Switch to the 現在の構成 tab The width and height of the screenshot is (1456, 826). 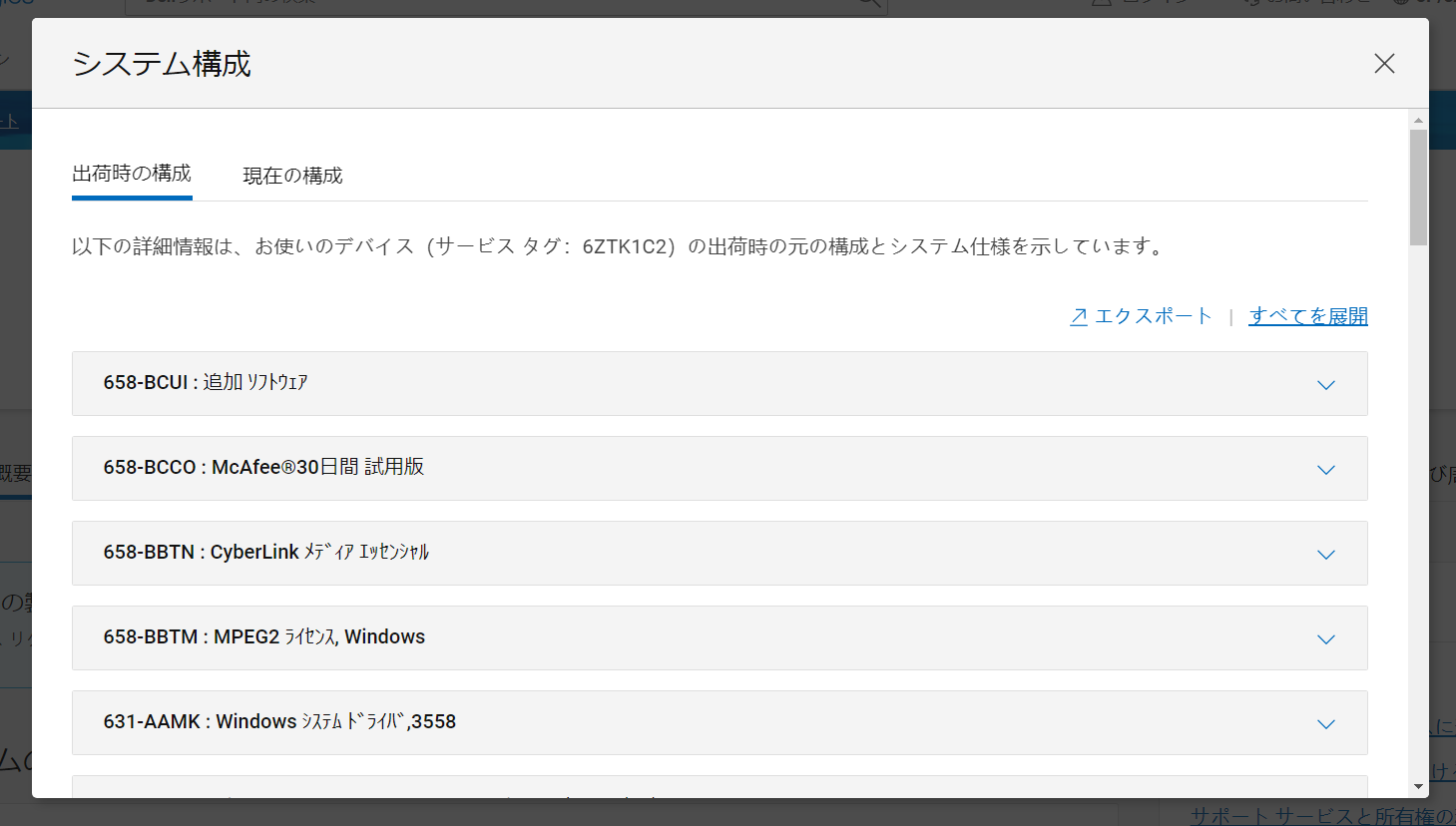[x=292, y=176]
